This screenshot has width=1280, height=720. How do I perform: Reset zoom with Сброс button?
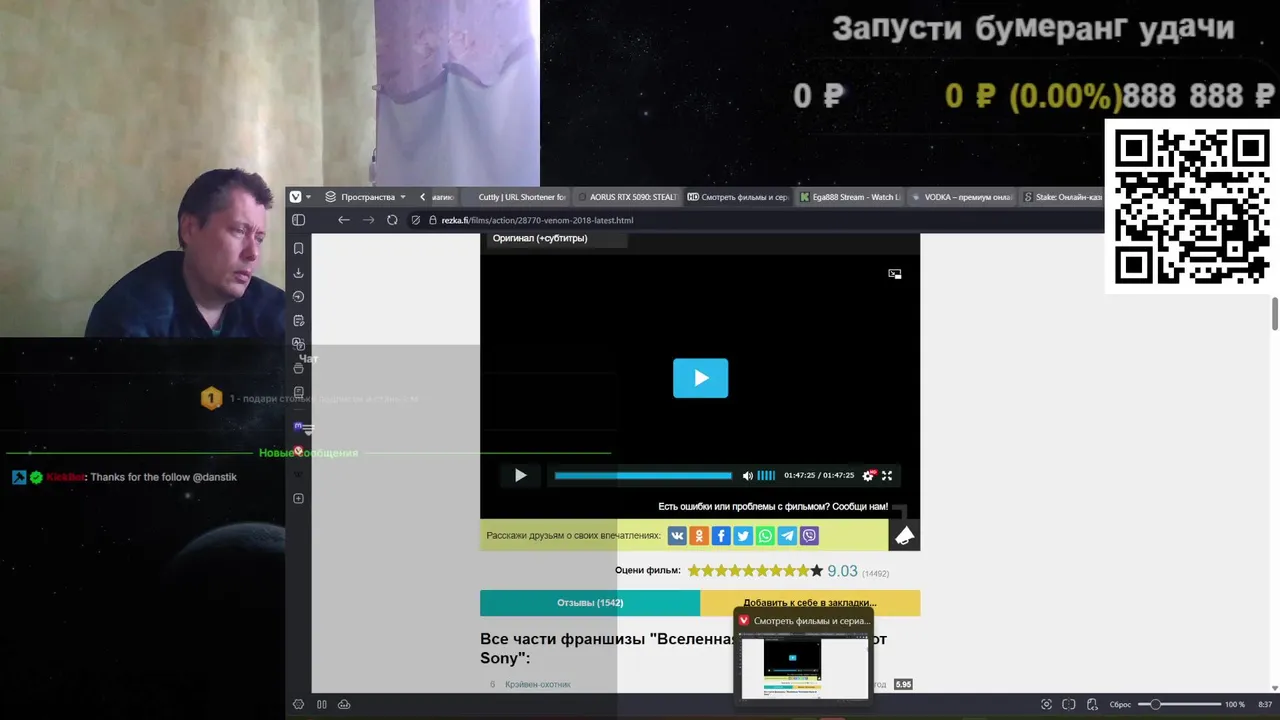pyautogui.click(x=1120, y=704)
